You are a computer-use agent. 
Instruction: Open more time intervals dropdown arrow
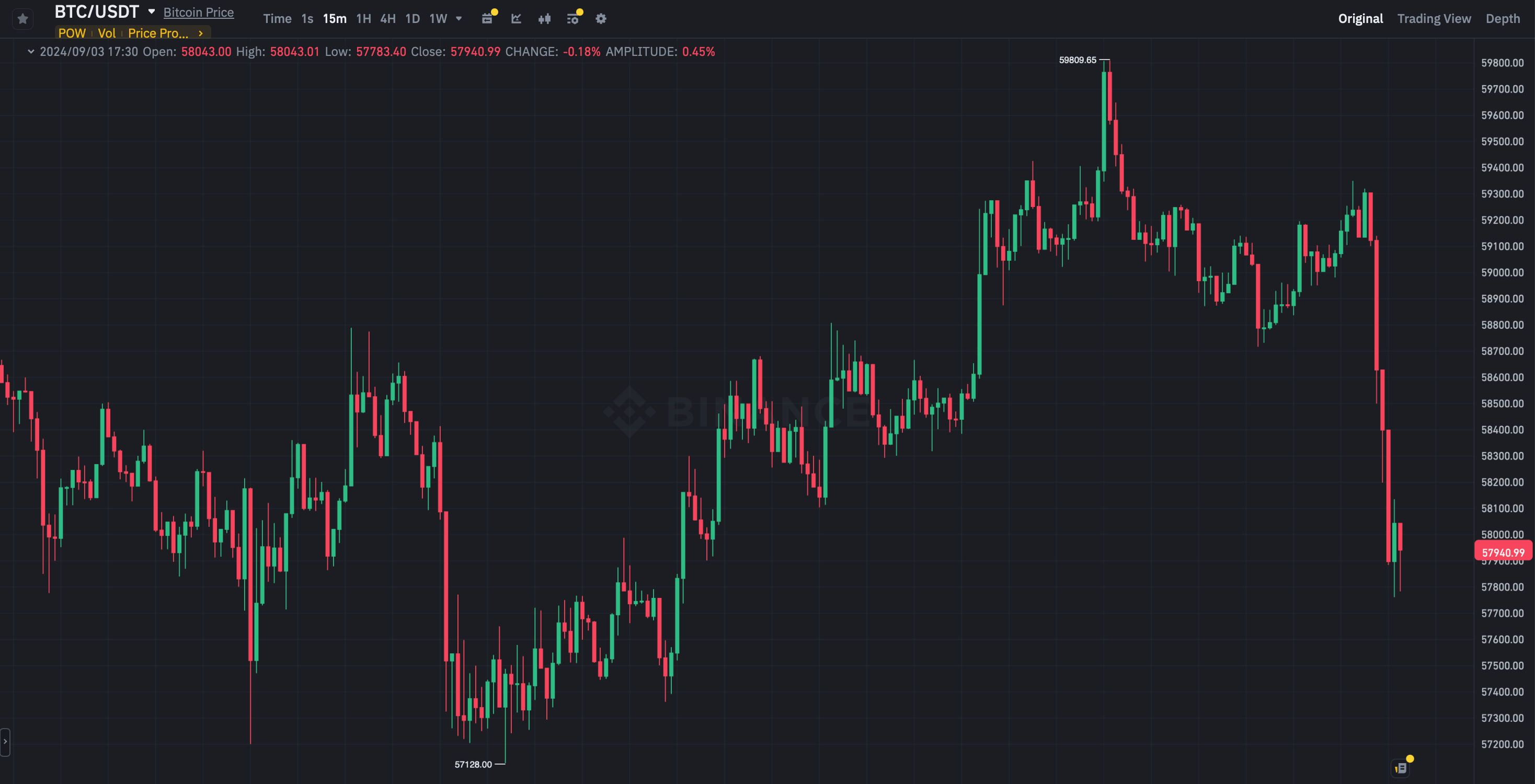459,18
